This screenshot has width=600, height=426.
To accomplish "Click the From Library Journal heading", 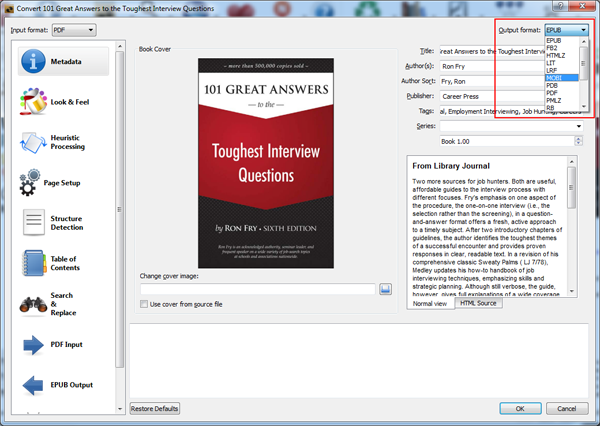I will (x=451, y=166).
